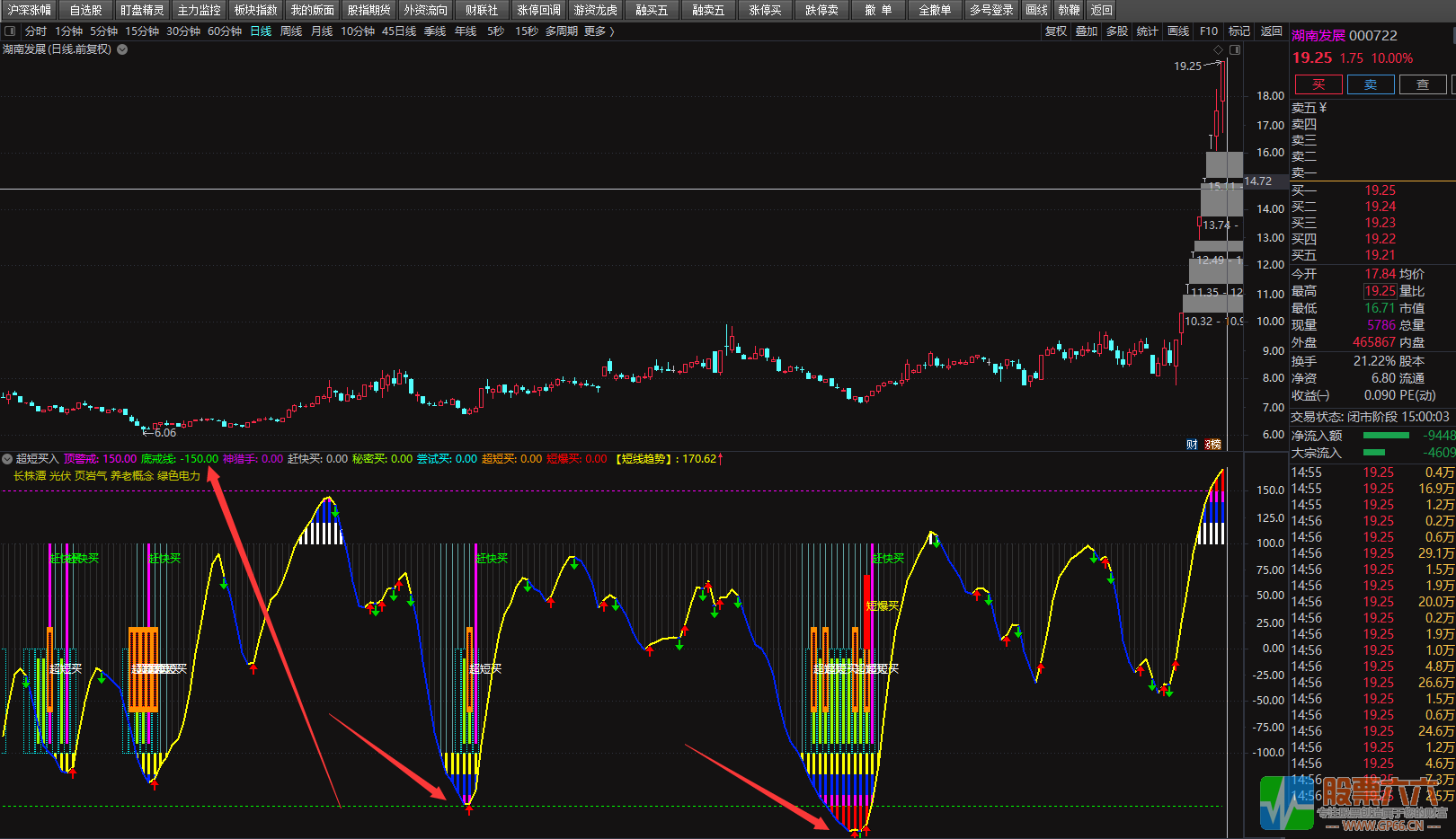This screenshot has height=839, width=1456.
Task: Toggle the left sidebar panel icon
Action: pyautogui.click(x=11, y=31)
